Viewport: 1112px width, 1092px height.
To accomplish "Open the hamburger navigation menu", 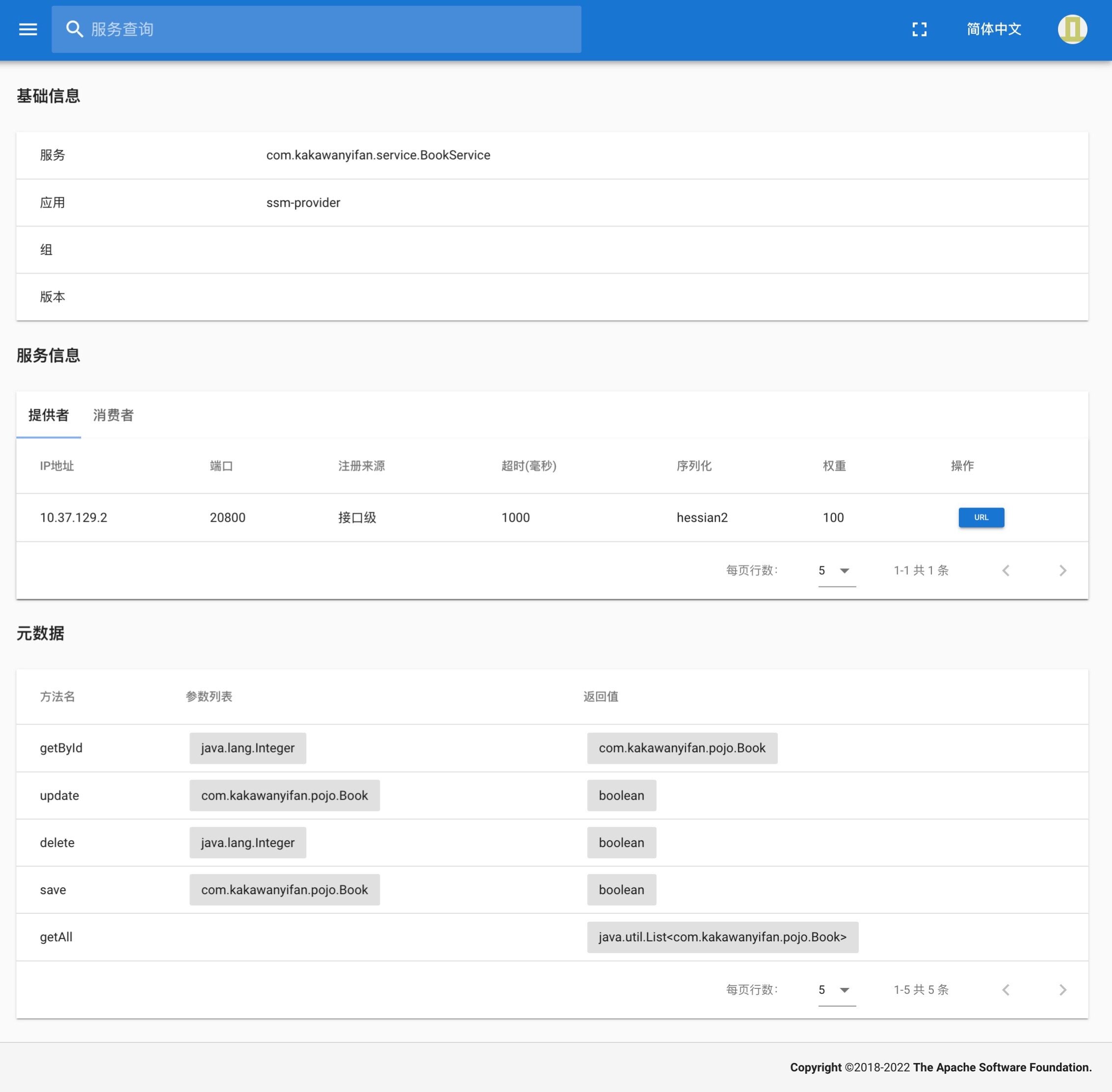I will pos(27,29).
